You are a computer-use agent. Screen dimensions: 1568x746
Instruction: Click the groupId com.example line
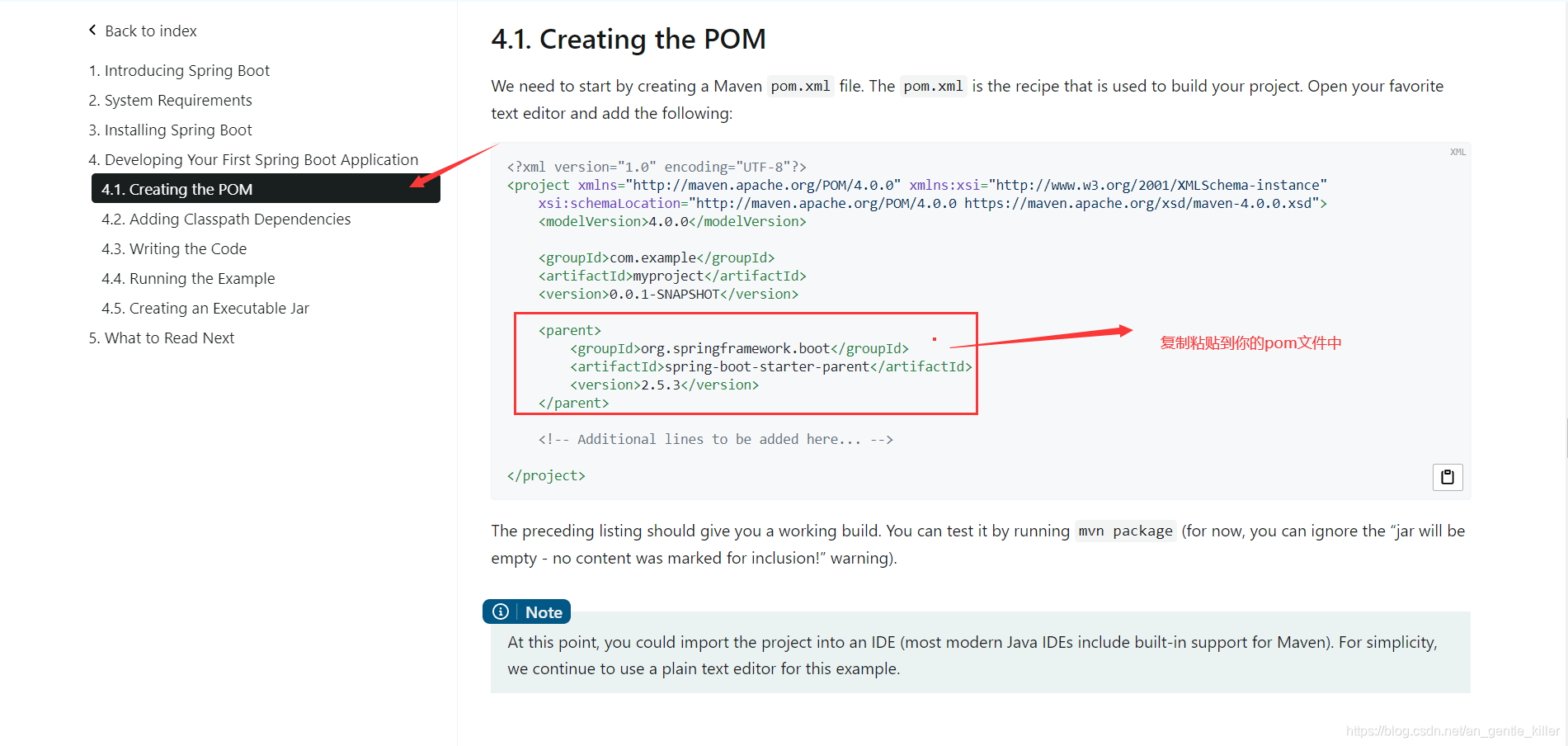click(x=657, y=257)
